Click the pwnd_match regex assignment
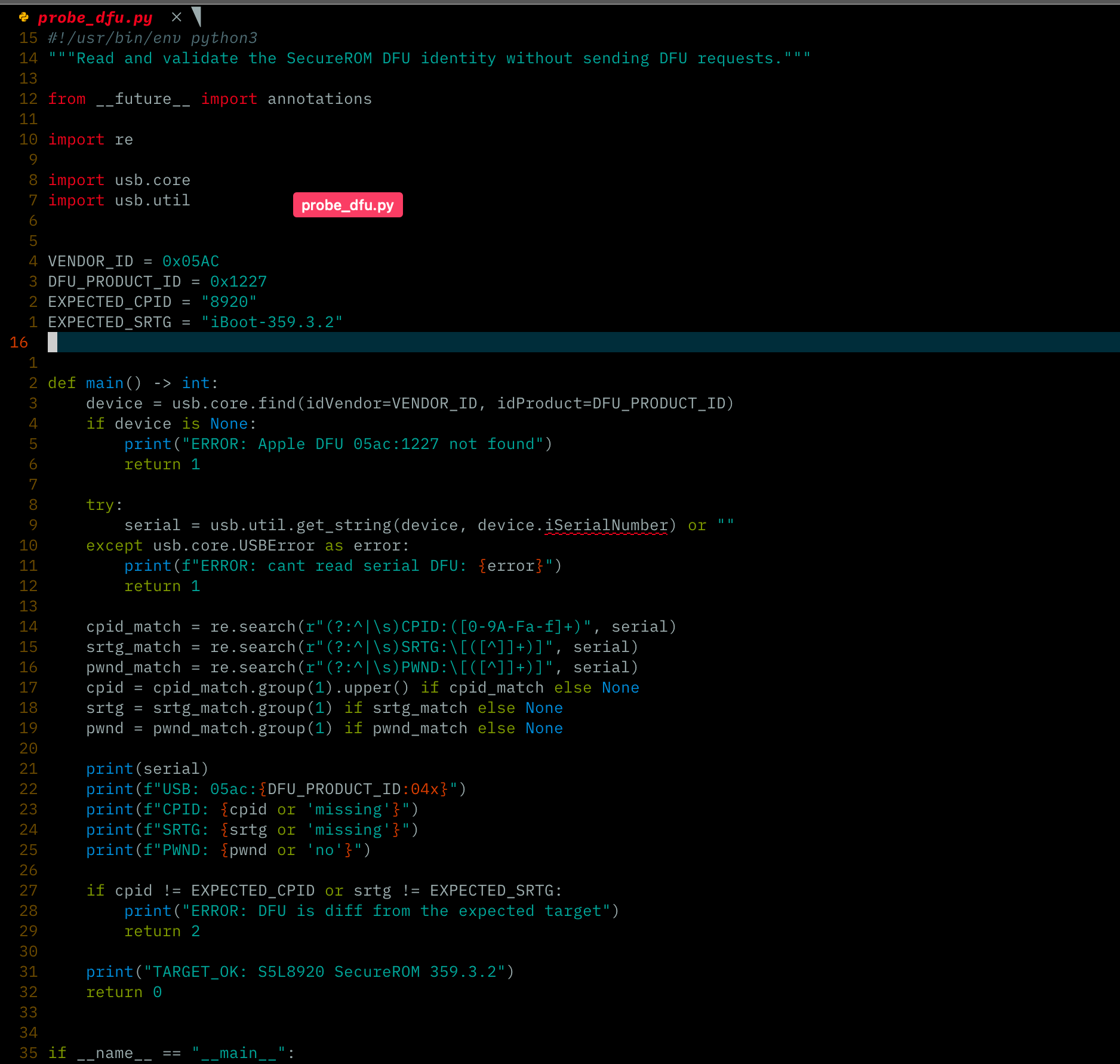 362,668
